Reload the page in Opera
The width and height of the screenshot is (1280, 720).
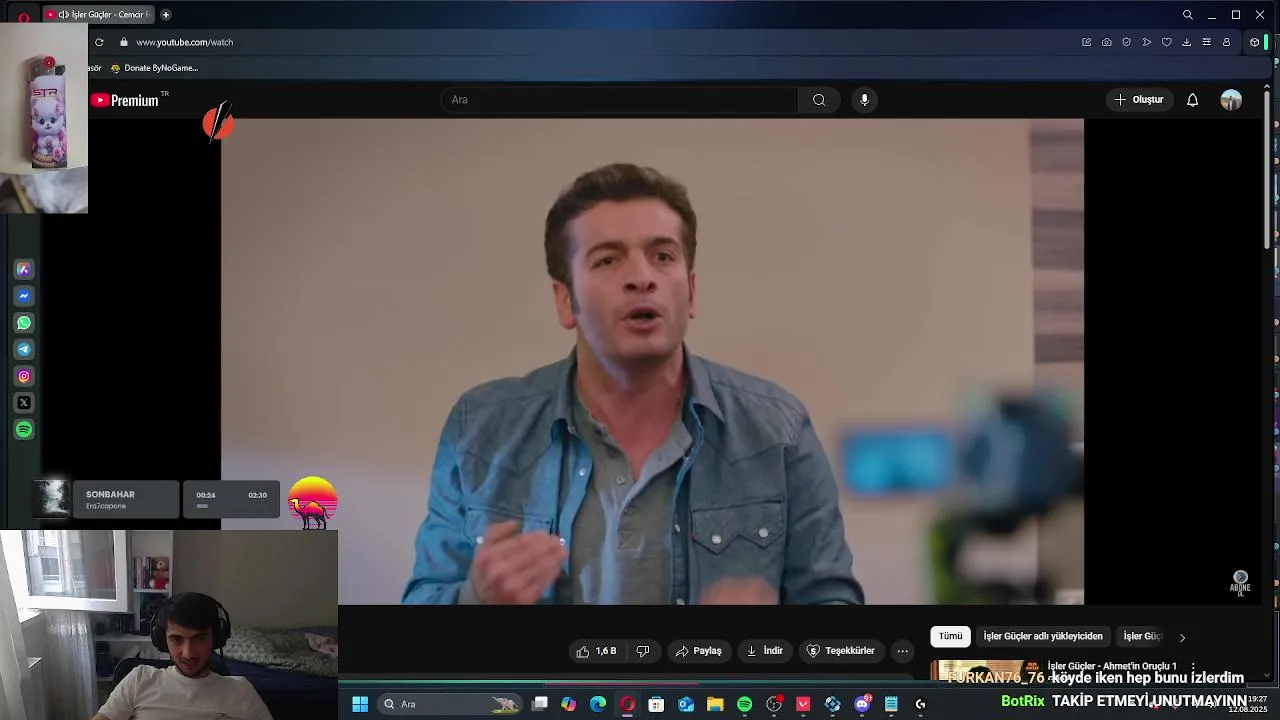click(x=99, y=42)
